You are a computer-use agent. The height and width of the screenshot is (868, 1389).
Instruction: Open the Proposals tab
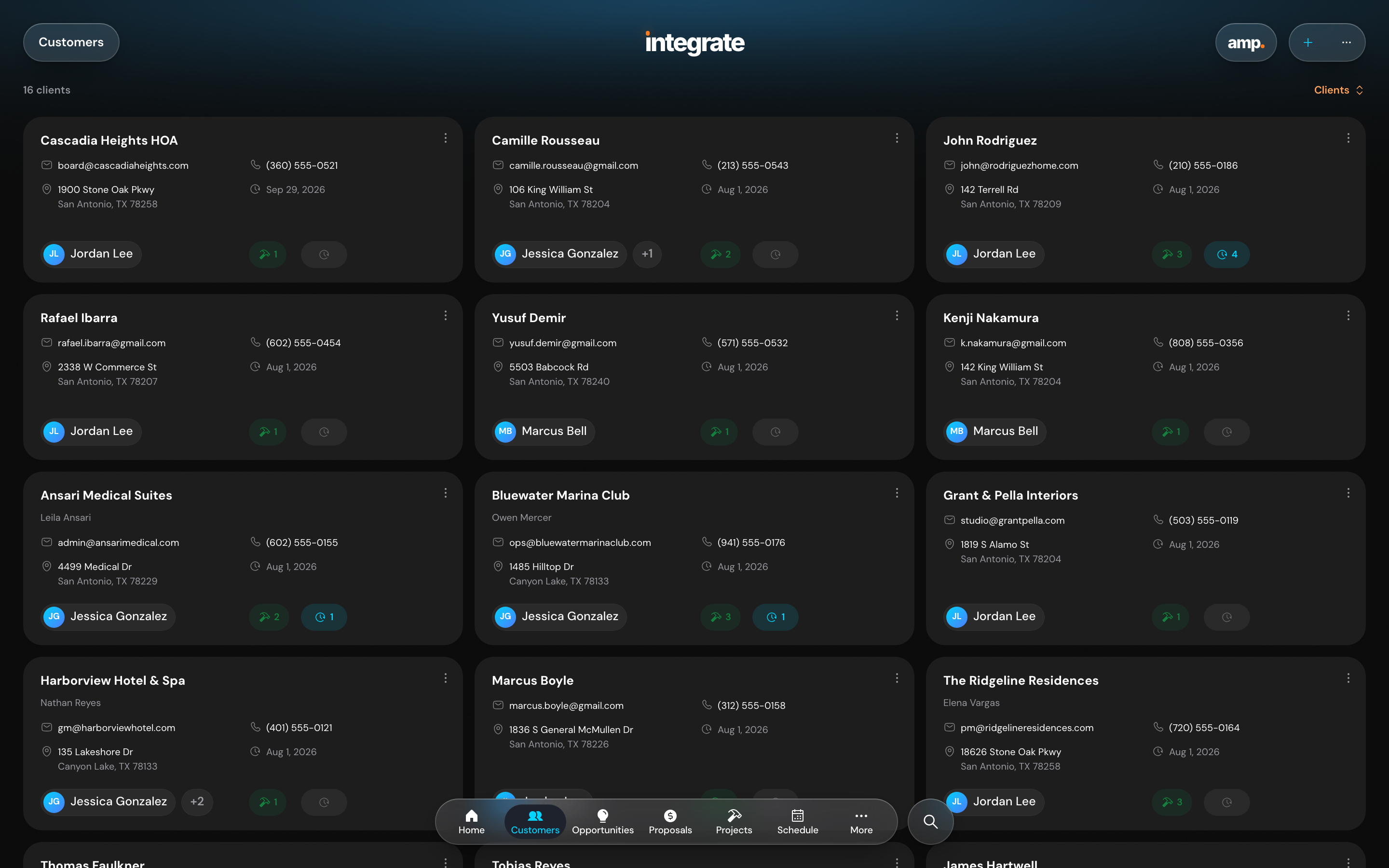(670, 822)
